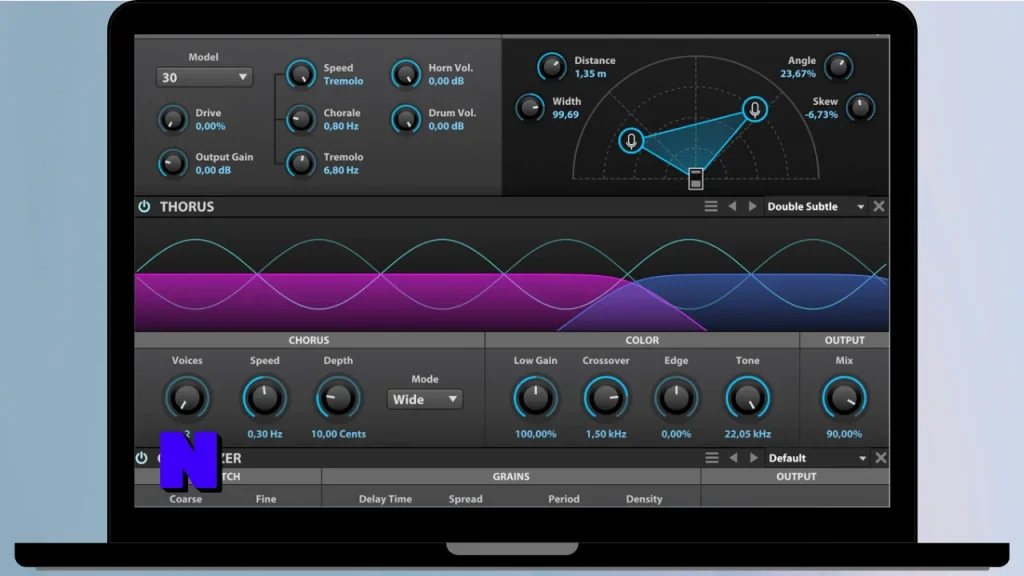Open the Model dropdown showing 30
This screenshot has height=576, width=1024.
click(x=204, y=77)
